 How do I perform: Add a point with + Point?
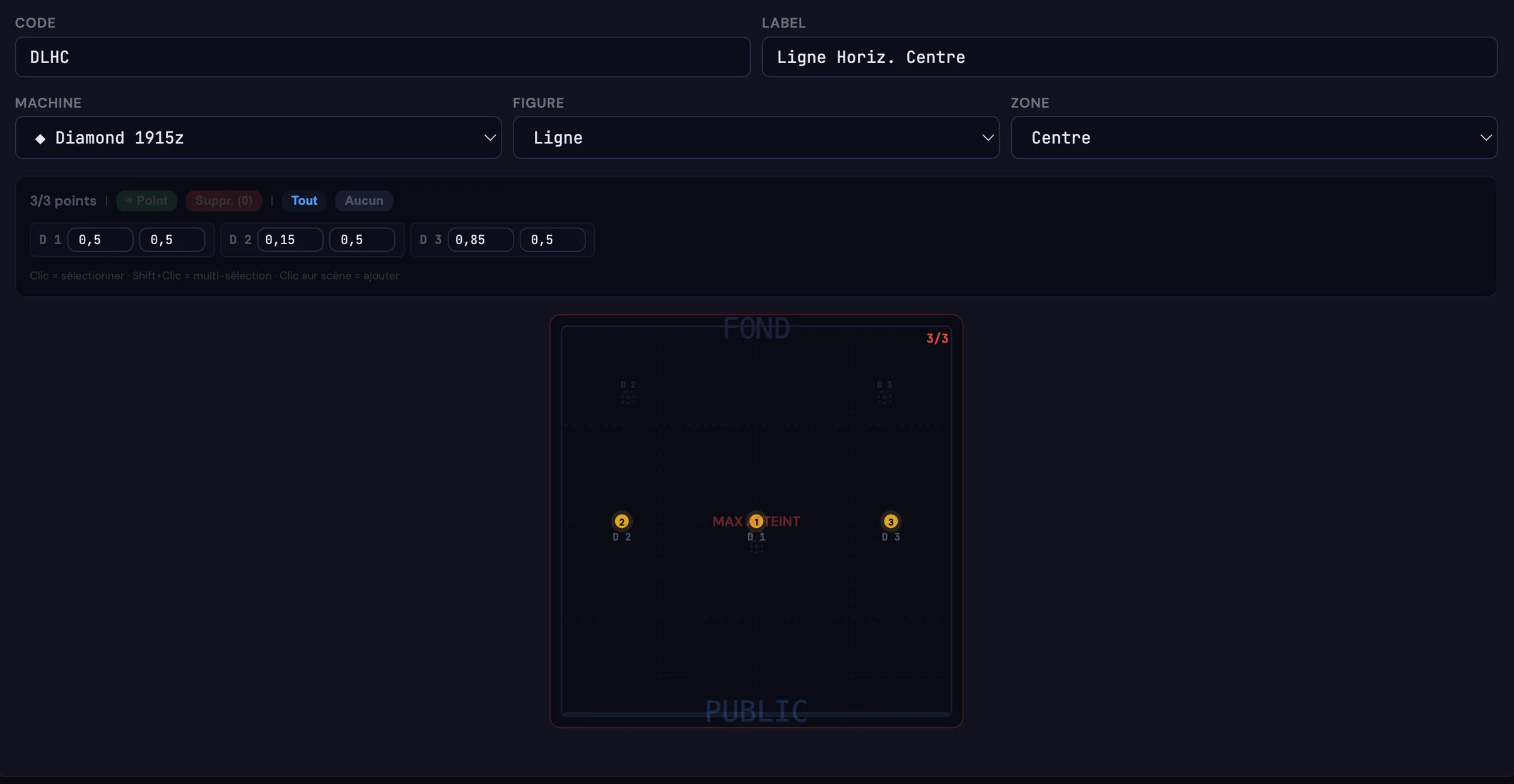point(146,201)
